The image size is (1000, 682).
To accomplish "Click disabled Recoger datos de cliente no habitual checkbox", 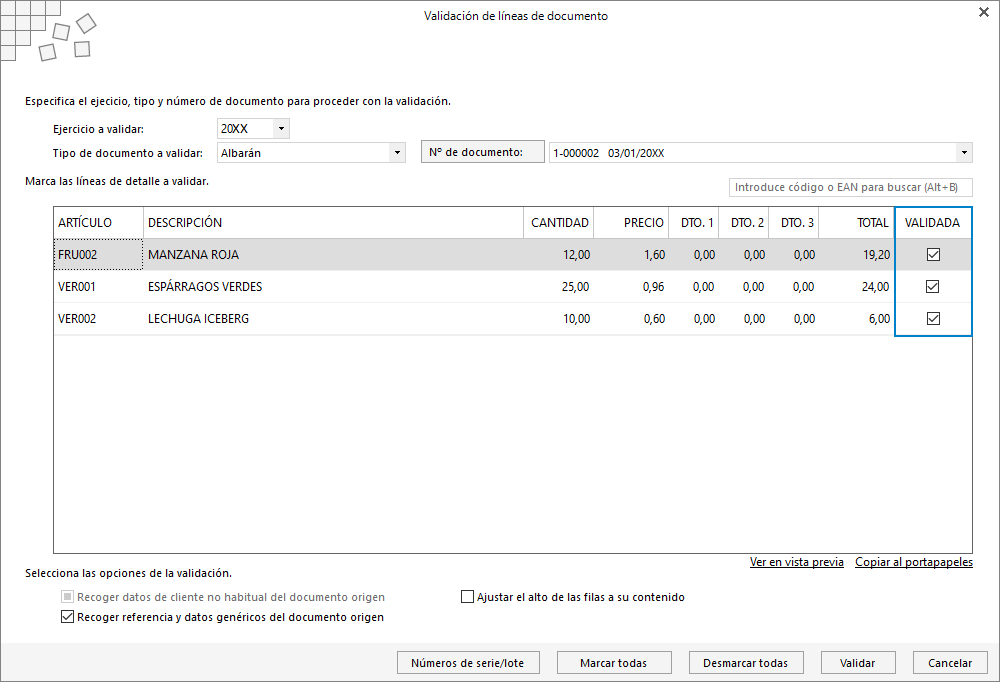I will [67, 597].
